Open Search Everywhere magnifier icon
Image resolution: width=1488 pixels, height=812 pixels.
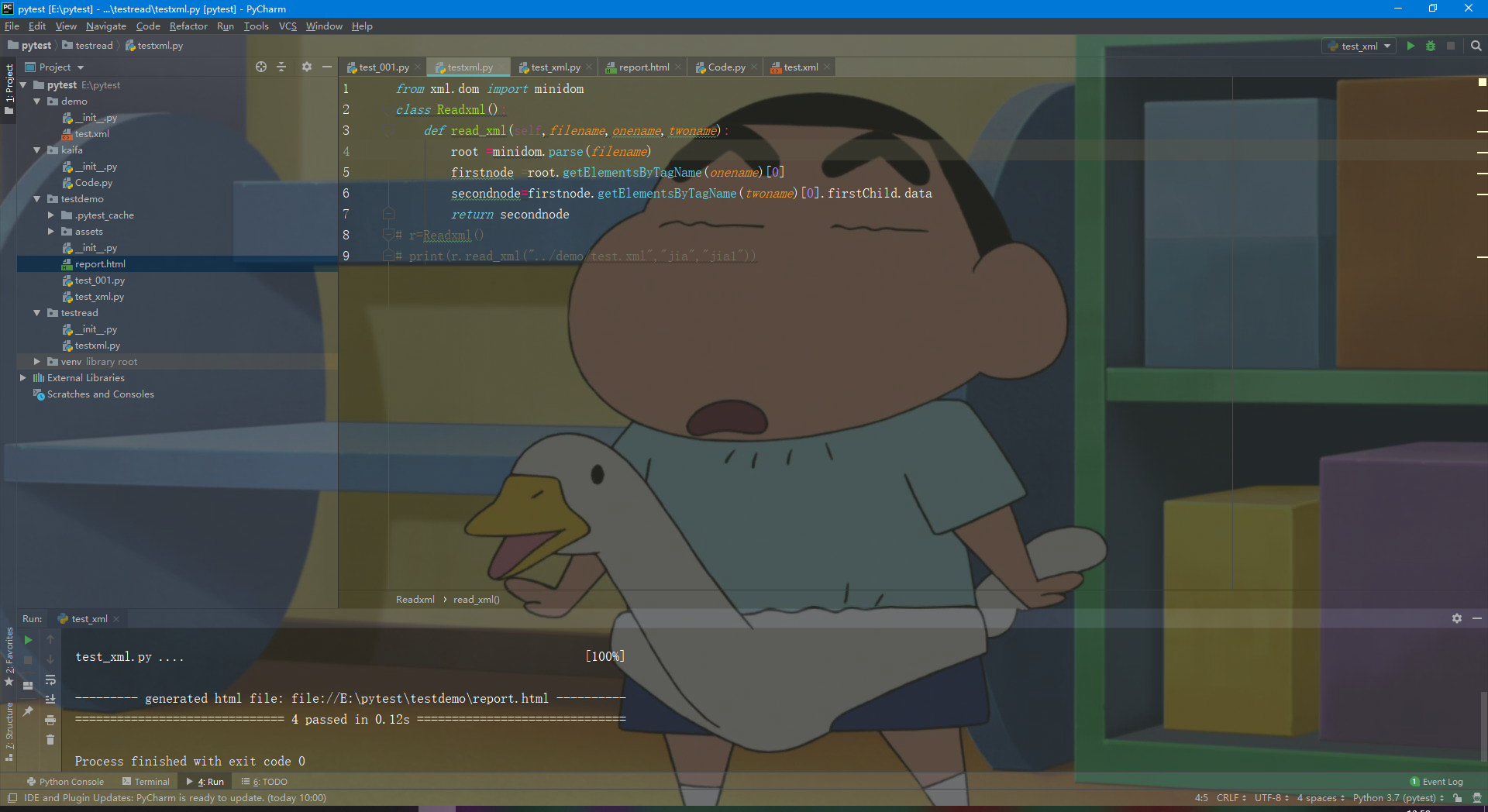(x=1476, y=46)
